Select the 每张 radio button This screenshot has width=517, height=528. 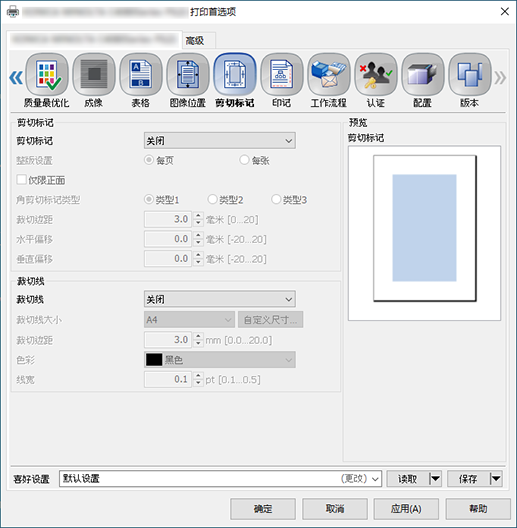click(x=244, y=160)
